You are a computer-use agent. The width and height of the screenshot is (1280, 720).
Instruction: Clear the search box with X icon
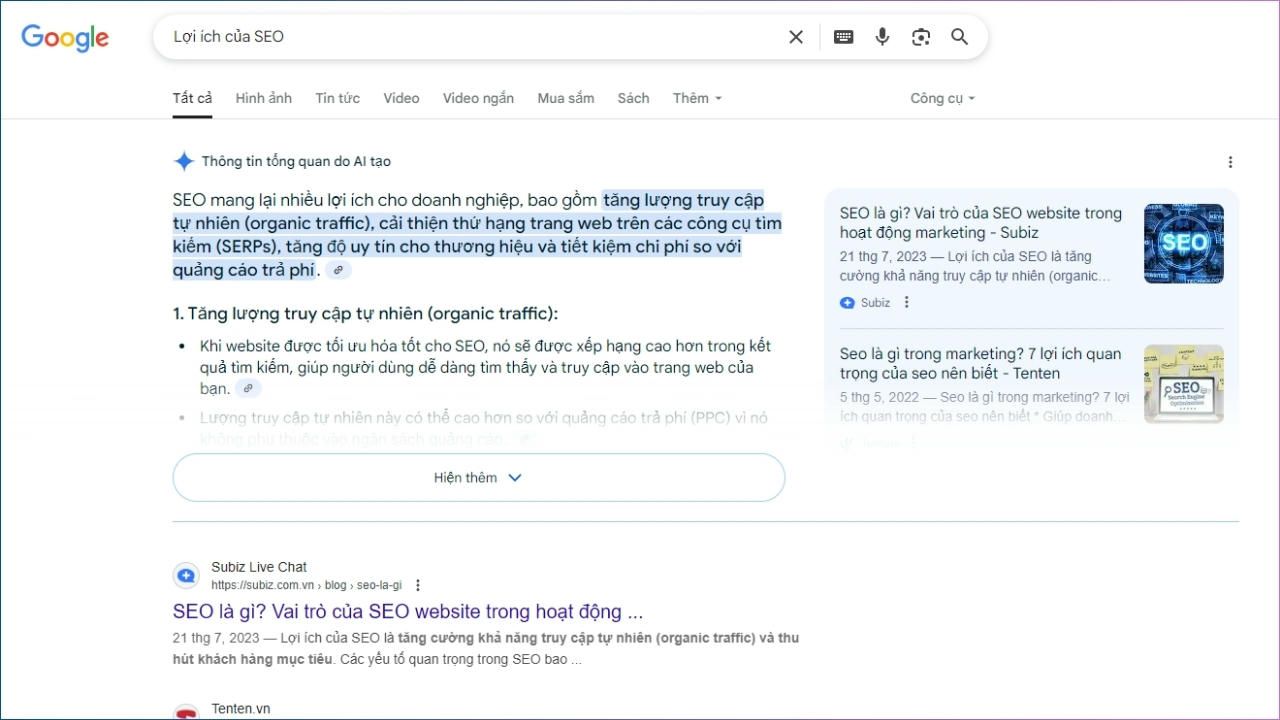point(796,37)
